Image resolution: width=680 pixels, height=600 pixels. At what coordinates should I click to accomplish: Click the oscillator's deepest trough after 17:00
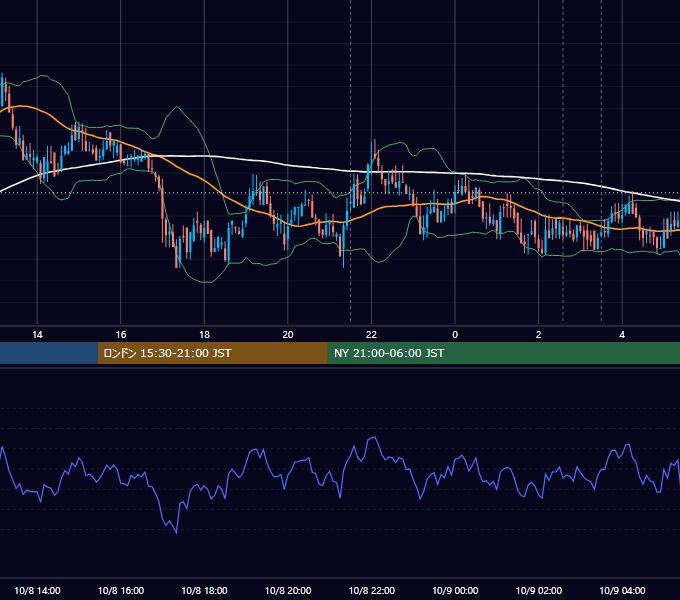pyautogui.click(x=177, y=532)
